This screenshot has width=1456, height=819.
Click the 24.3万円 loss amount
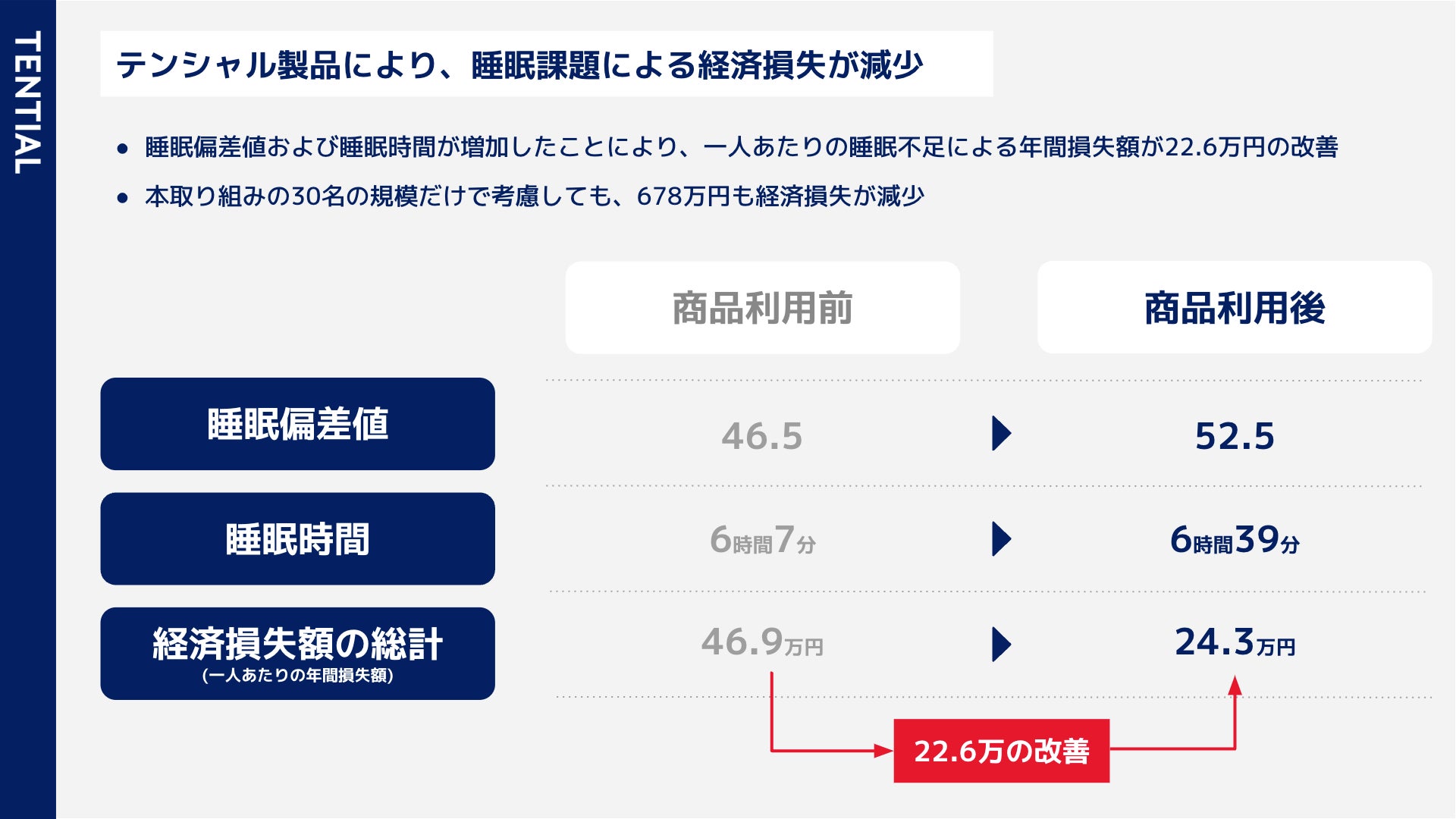1235,643
